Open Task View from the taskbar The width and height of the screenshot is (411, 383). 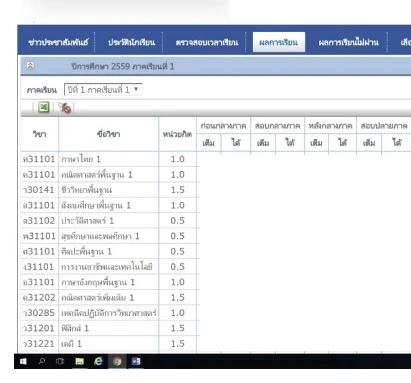click(x=60, y=361)
